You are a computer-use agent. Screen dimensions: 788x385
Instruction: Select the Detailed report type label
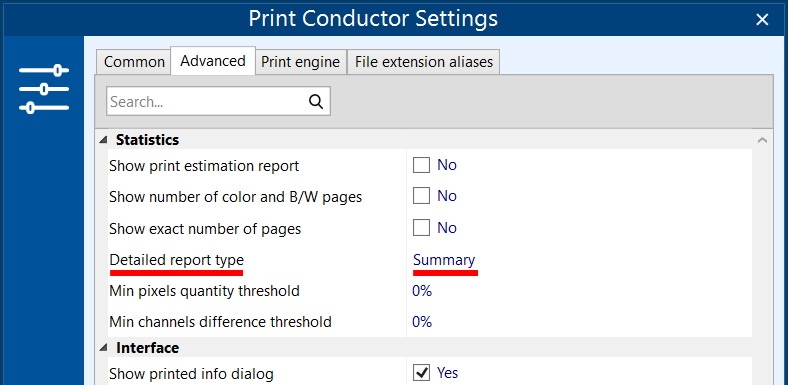176,260
